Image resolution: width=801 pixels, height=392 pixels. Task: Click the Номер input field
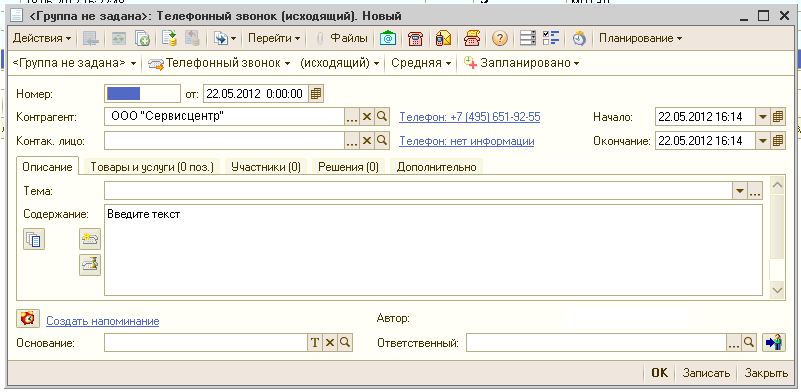143,94
